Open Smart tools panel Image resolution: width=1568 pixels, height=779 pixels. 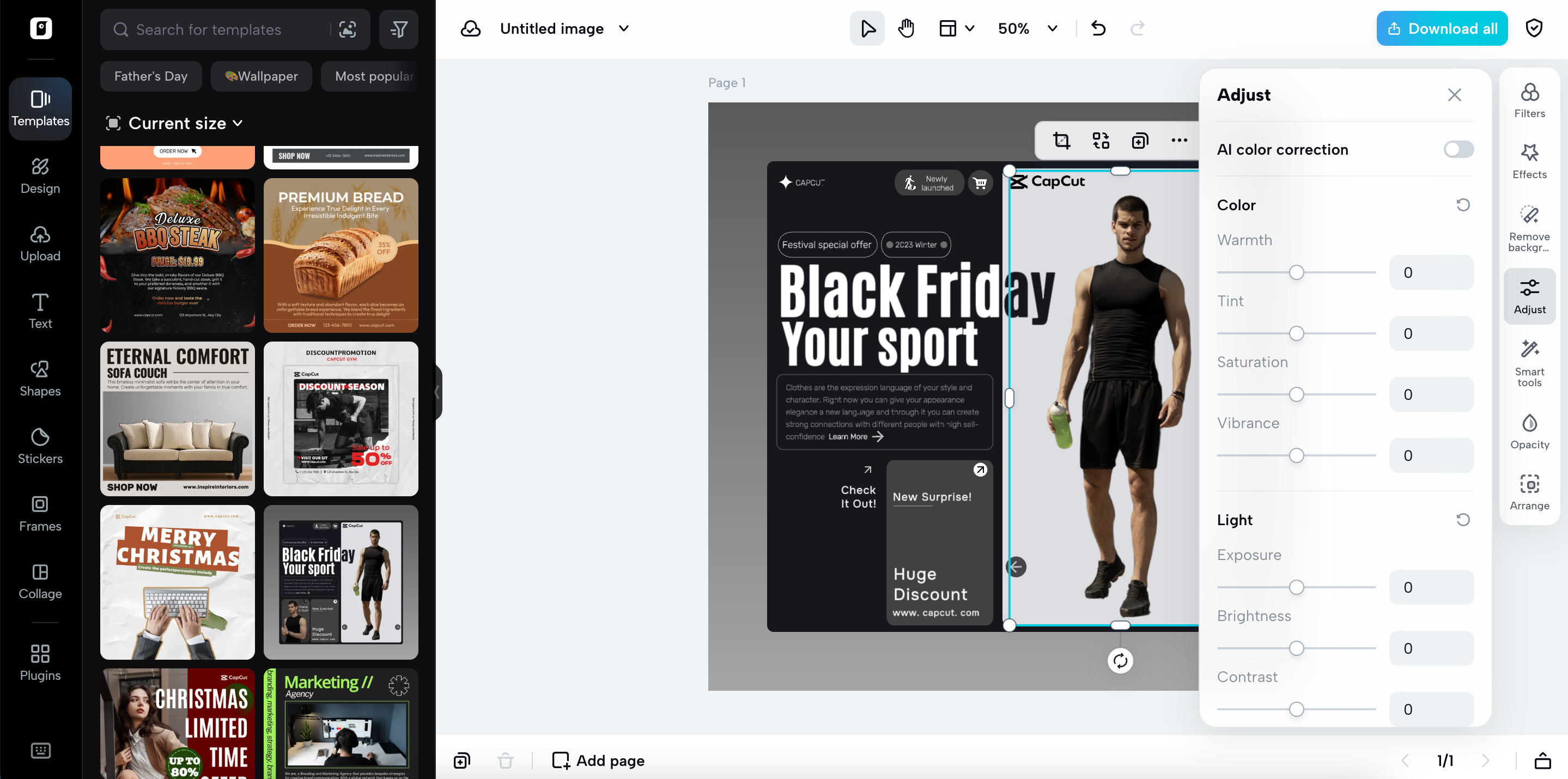(x=1530, y=363)
